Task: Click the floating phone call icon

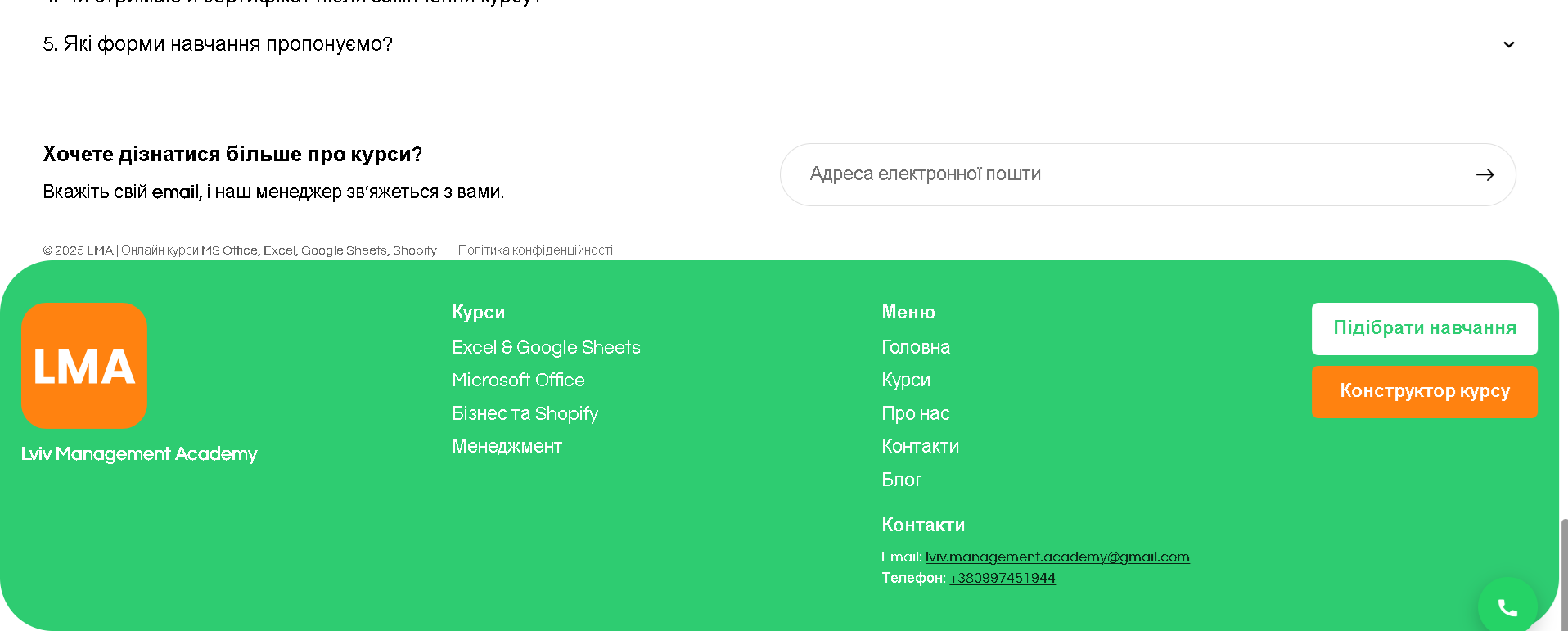Action: 1507,606
